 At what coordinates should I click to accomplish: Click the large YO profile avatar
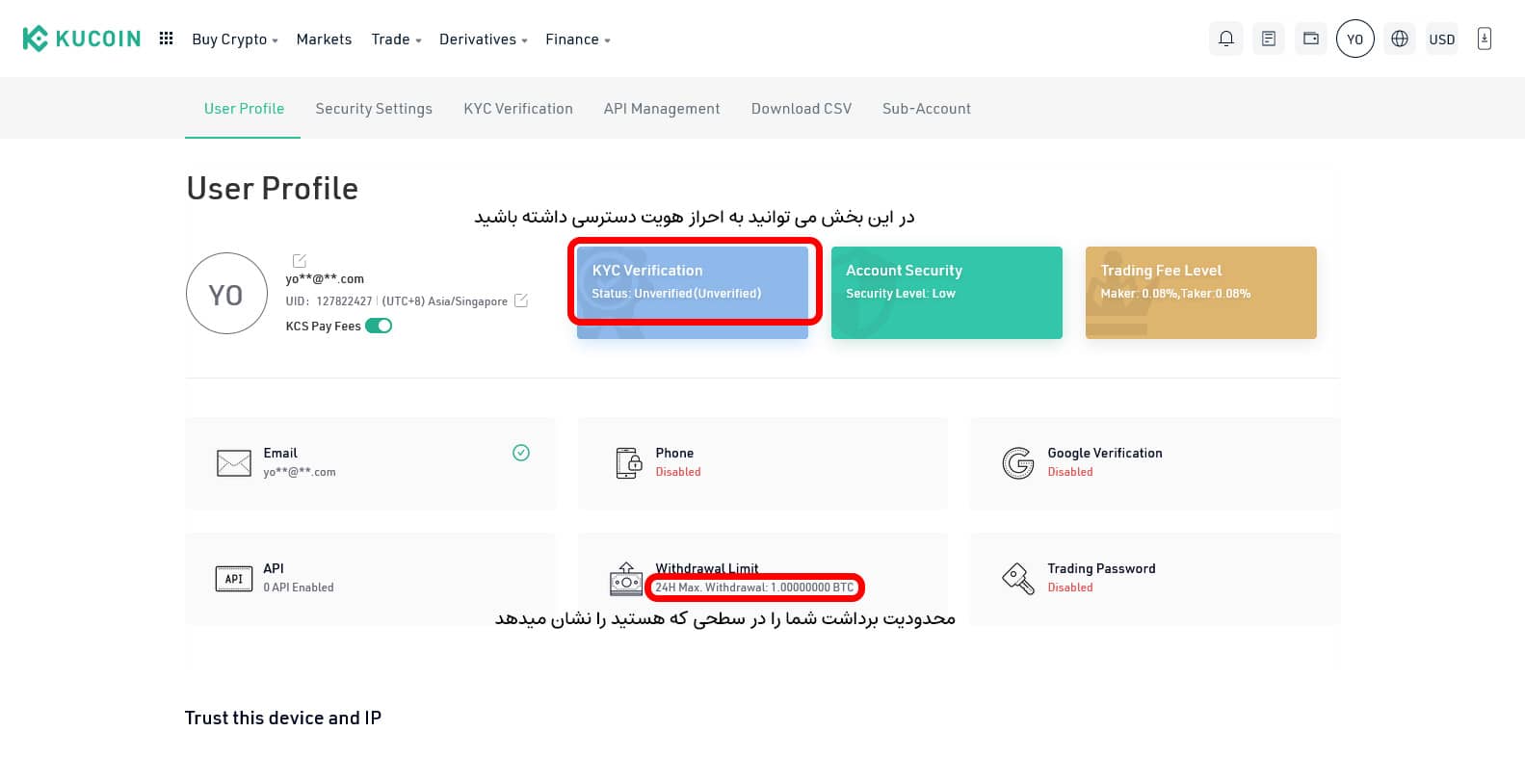tap(226, 294)
